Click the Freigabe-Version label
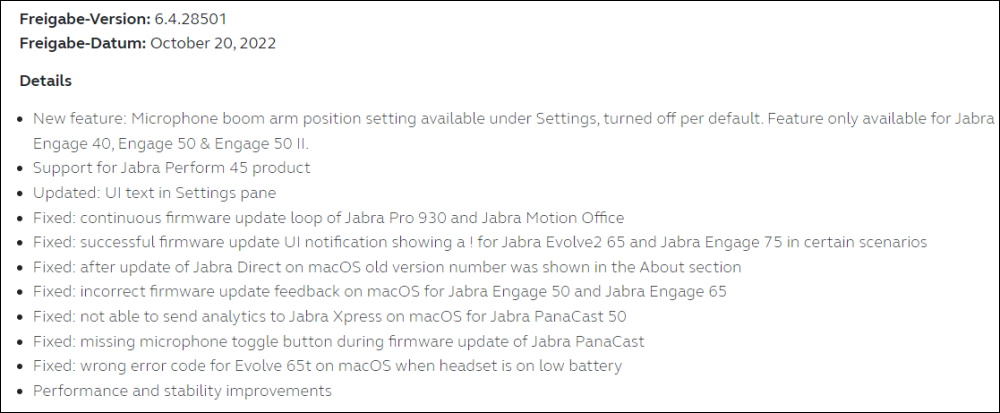The height and width of the screenshot is (413, 1000). 85,19
